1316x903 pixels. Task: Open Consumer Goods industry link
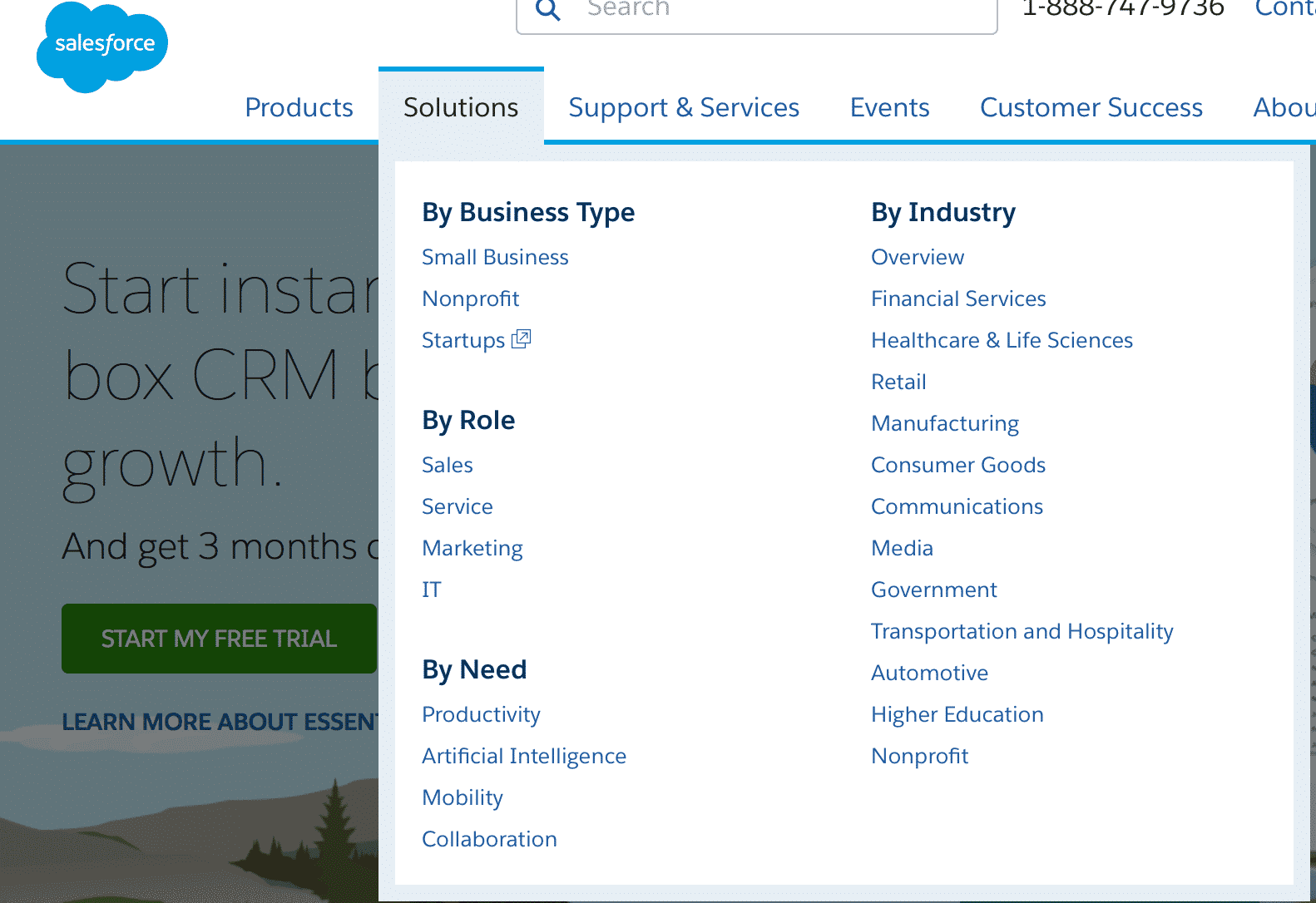tap(958, 465)
